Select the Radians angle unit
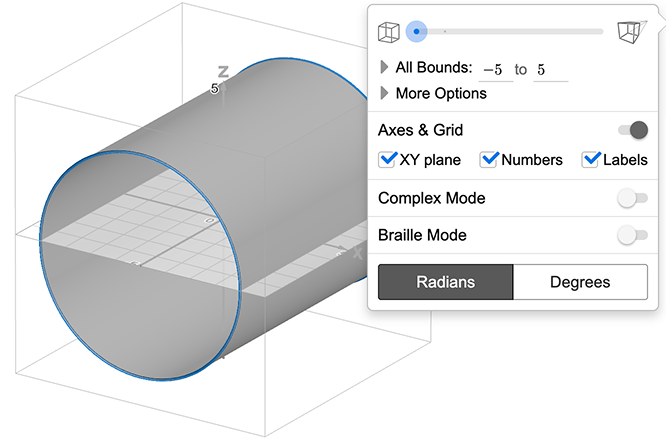666x440 pixels. (445, 282)
